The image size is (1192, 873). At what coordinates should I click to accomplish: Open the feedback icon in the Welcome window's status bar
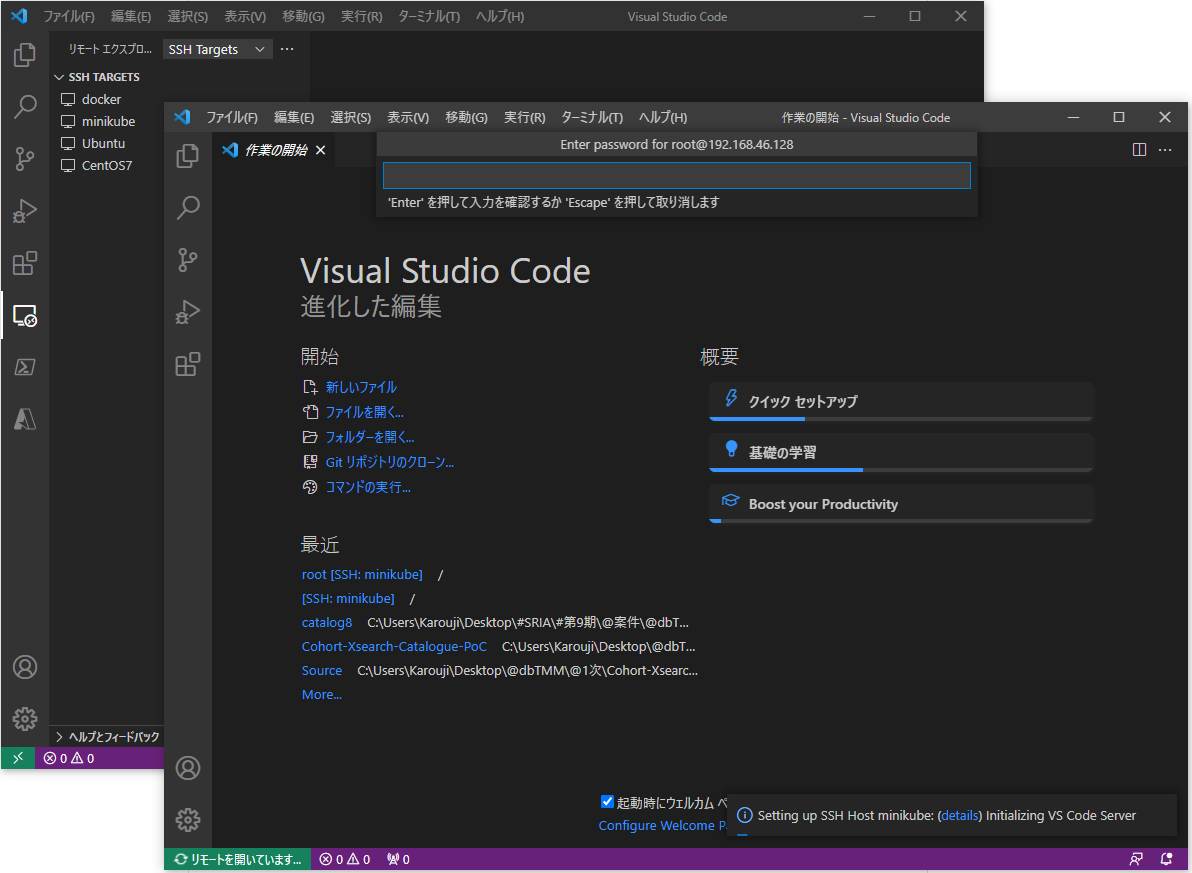(1137, 859)
